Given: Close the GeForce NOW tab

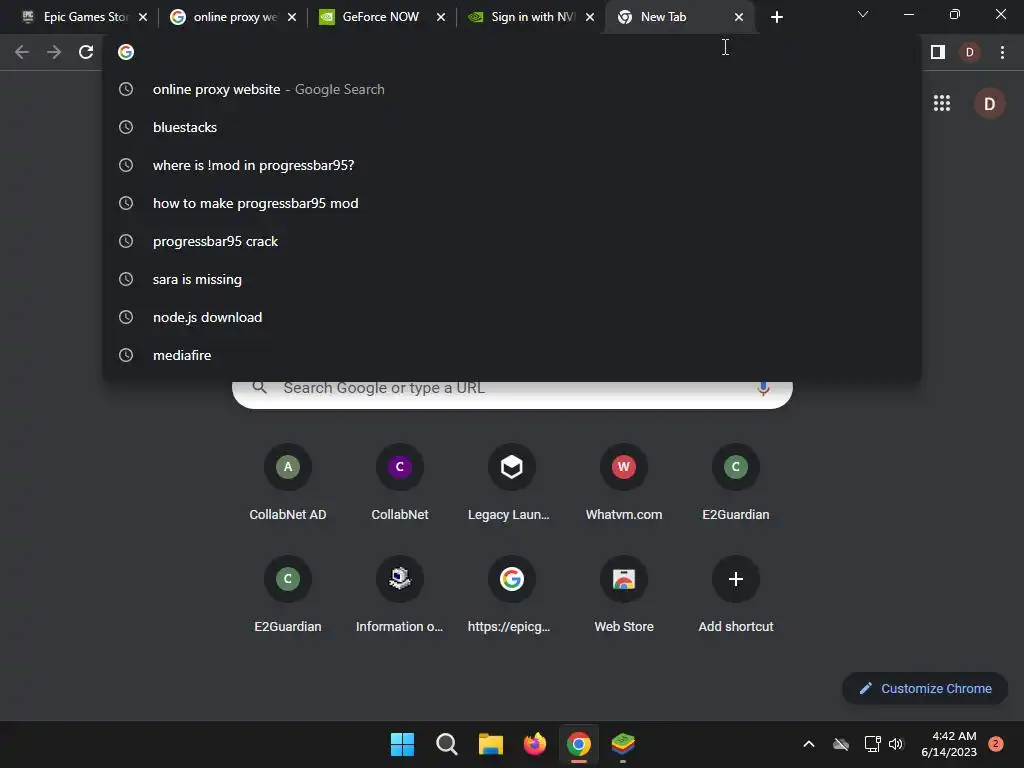Looking at the screenshot, I should 441,17.
